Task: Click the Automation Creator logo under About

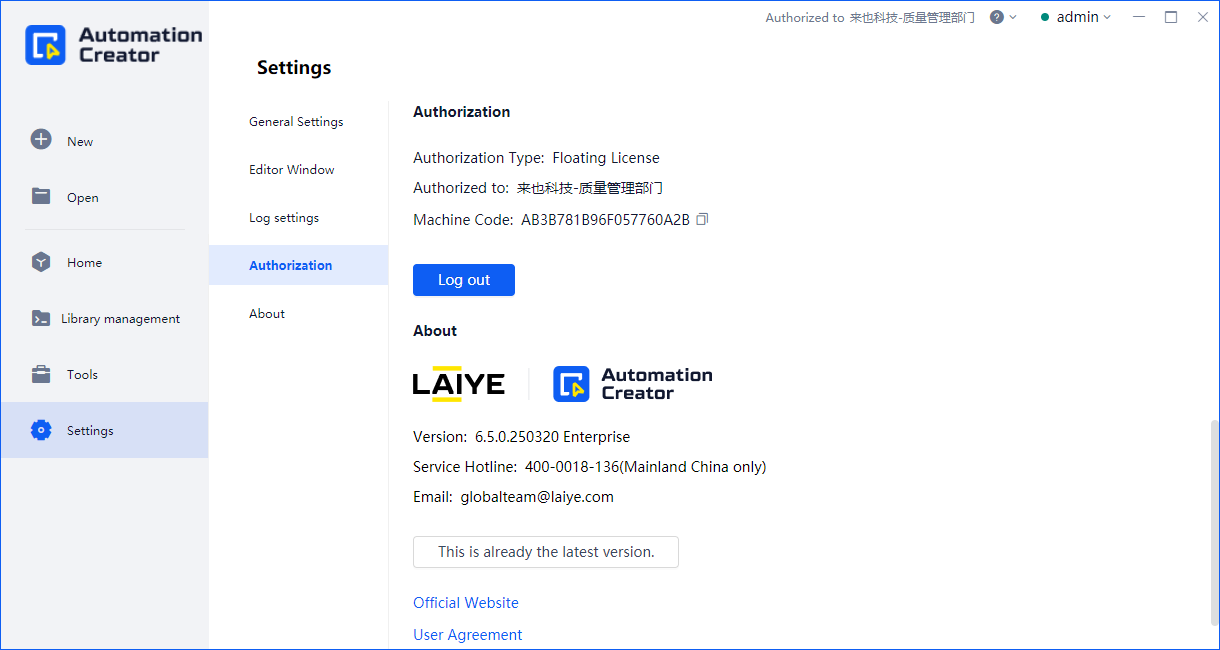Action: coord(633,384)
